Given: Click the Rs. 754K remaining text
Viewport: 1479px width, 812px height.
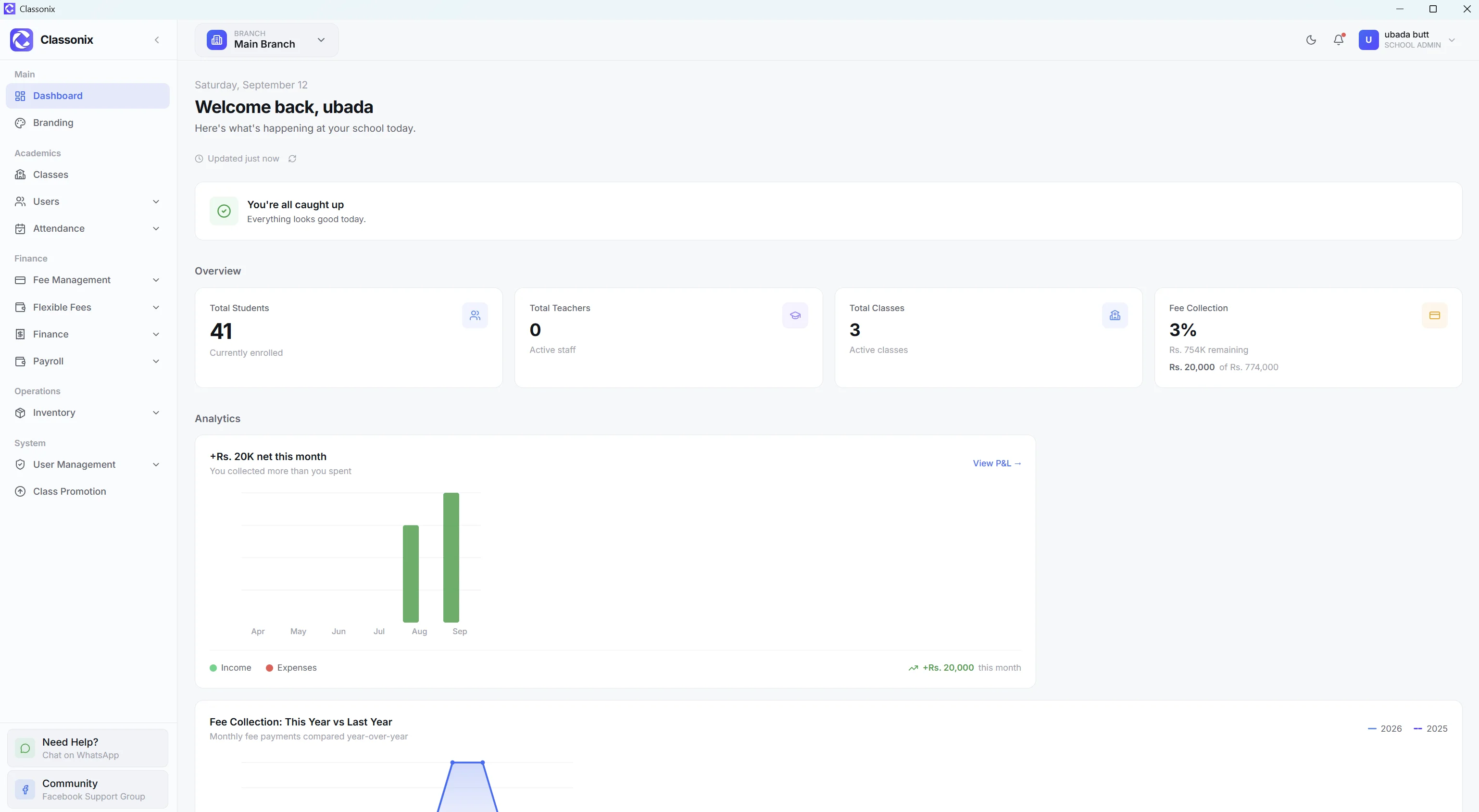Looking at the screenshot, I should [x=1209, y=350].
